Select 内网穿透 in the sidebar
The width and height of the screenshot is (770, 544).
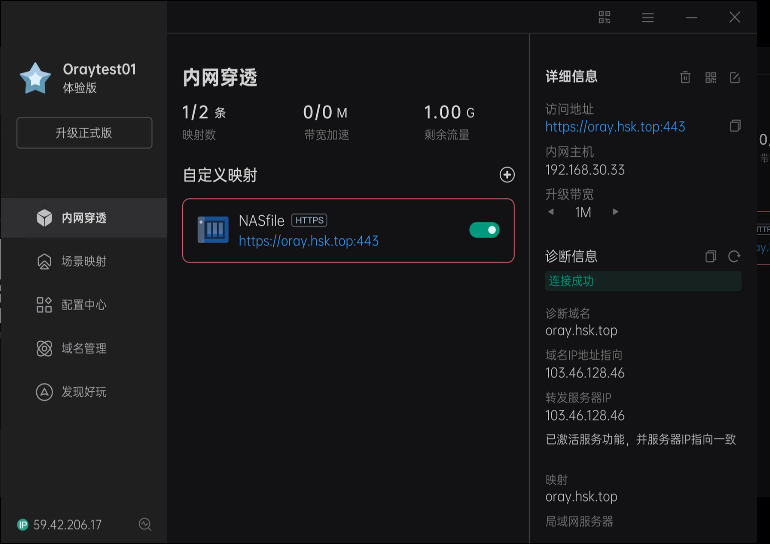[x=84, y=218]
